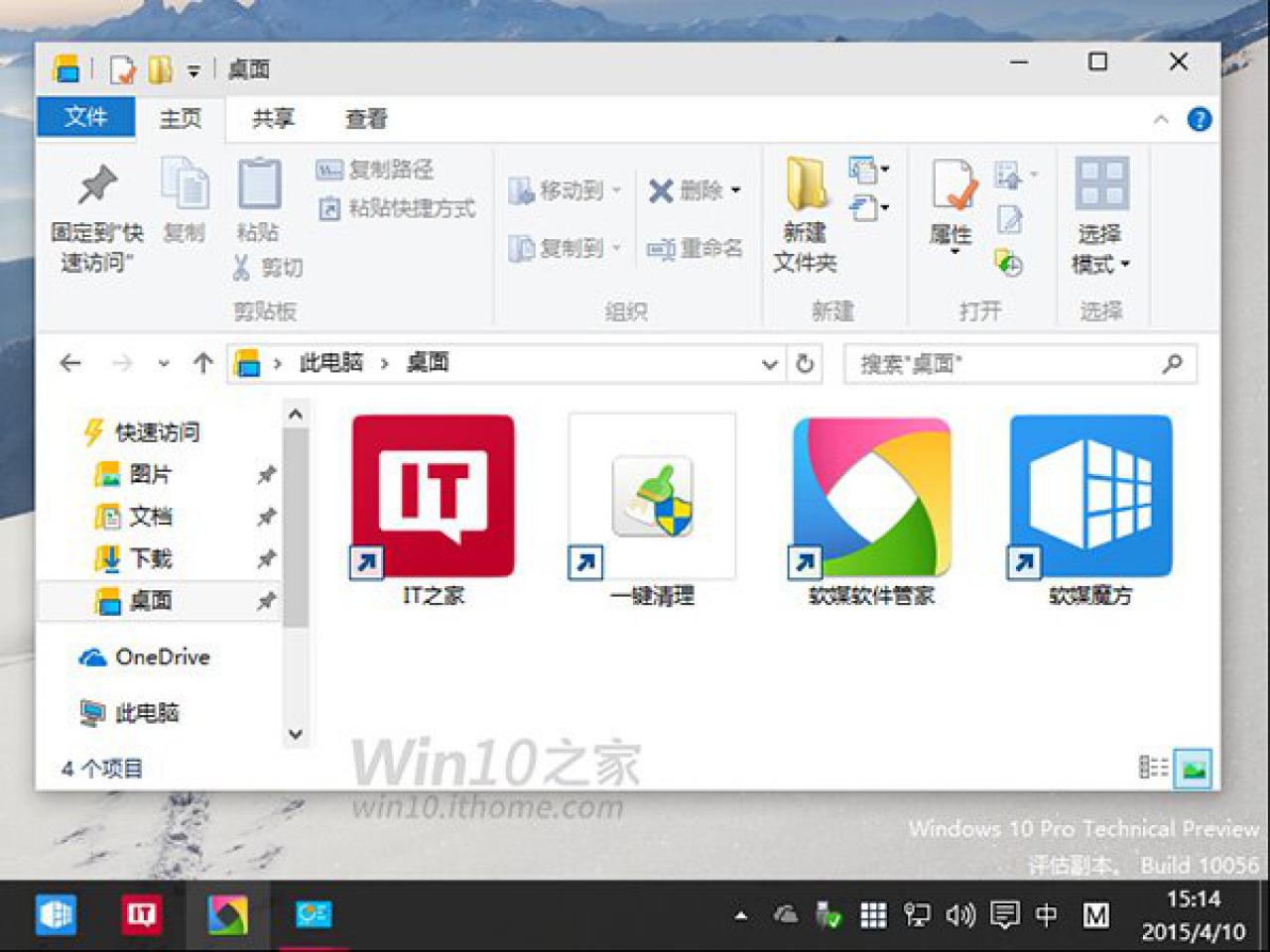
Task: Collapse the ribbon with the chevron
Action: point(1161,120)
